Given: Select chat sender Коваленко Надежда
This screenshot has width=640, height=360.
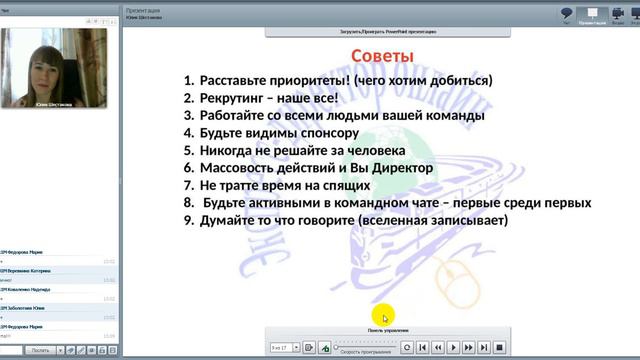Looking at the screenshot, I should coord(25,289).
